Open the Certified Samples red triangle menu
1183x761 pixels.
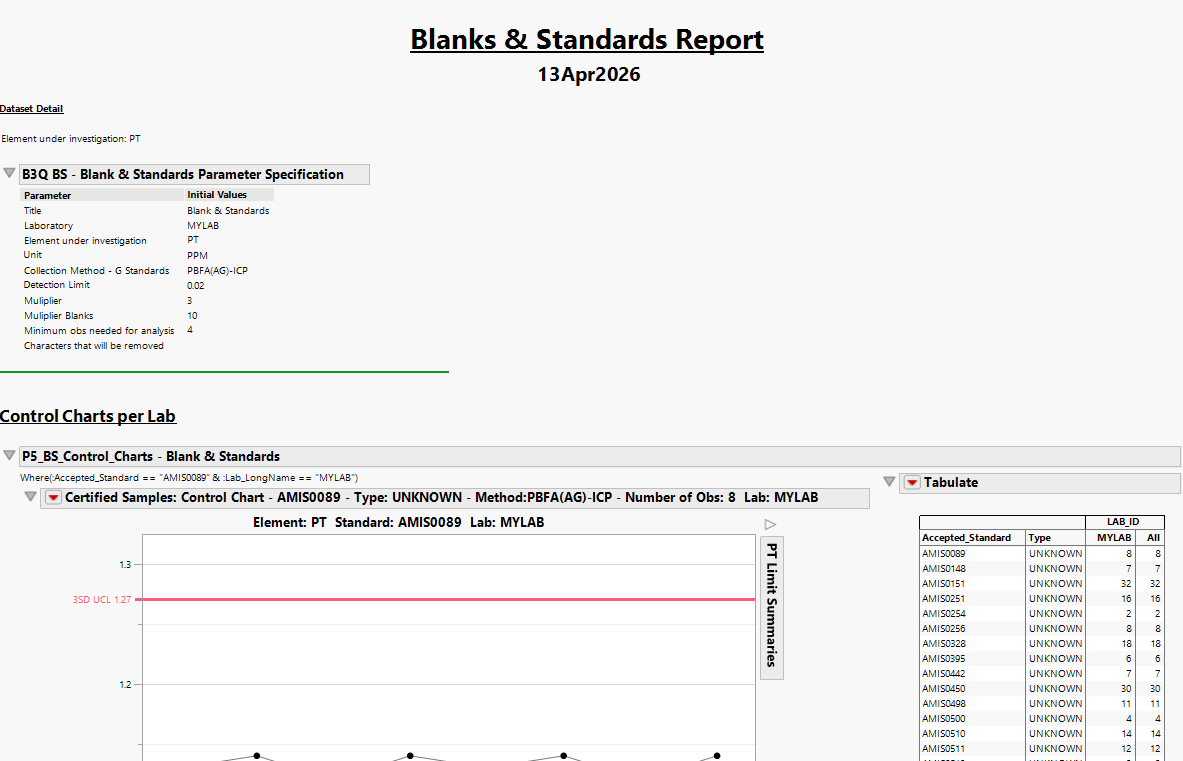pyautogui.click(x=52, y=498)
